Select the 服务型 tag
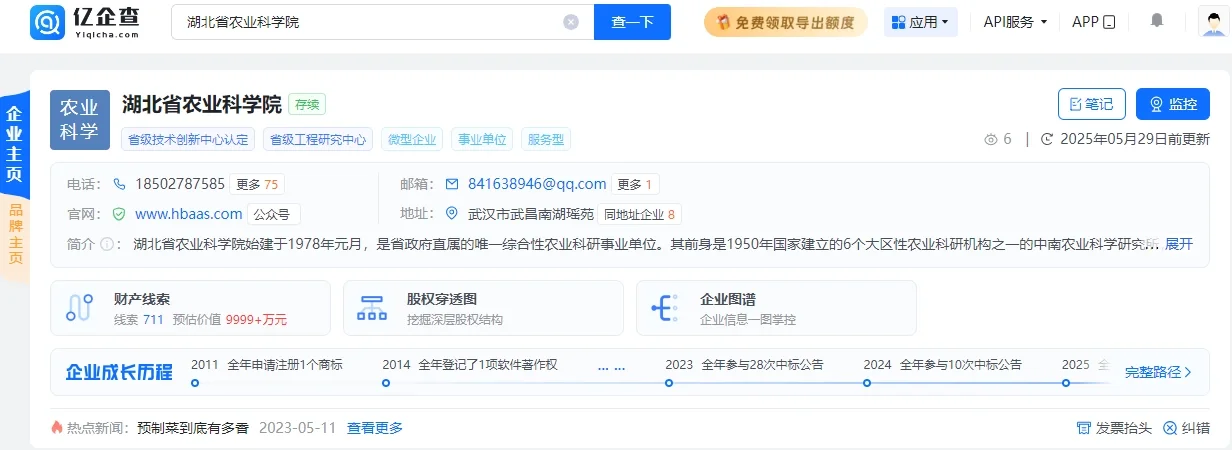Screen dimensions: 1232x450 coord(545,139)
